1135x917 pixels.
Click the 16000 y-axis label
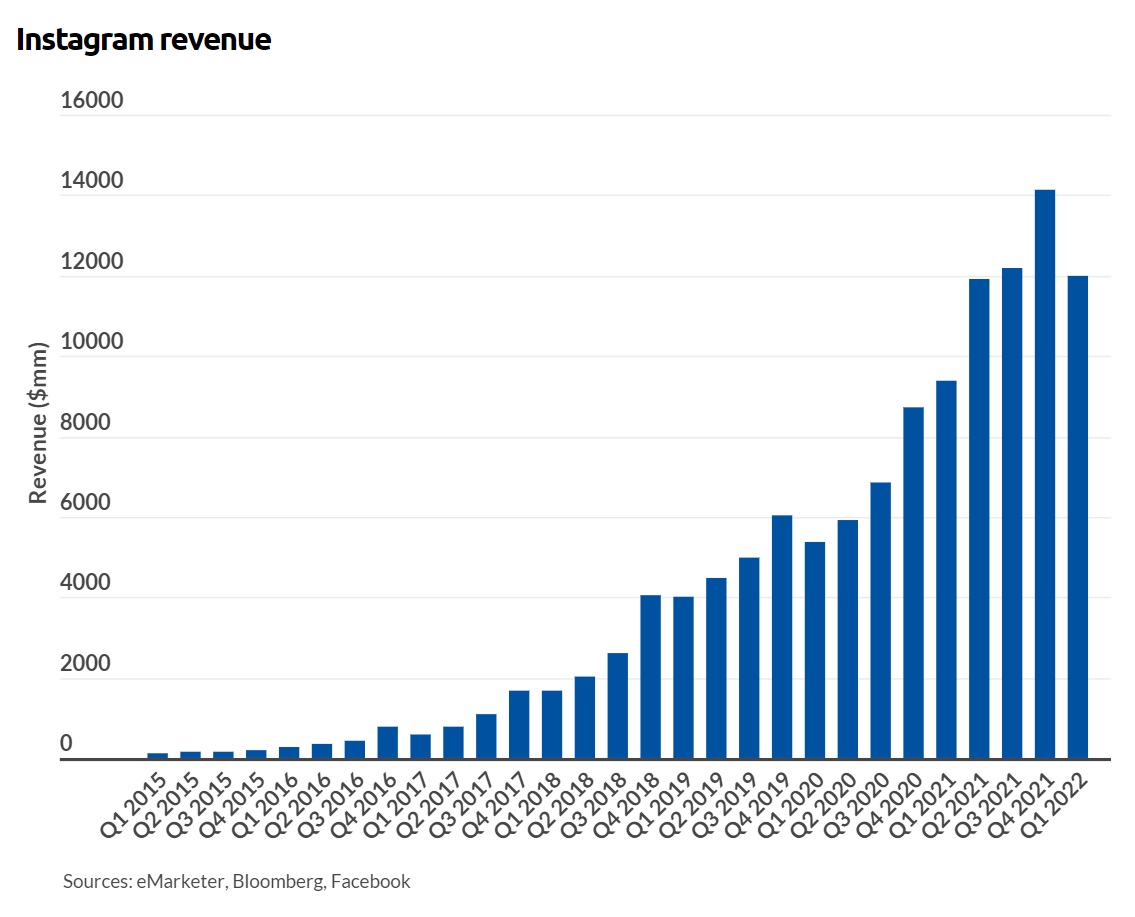[x=91, y=101]
